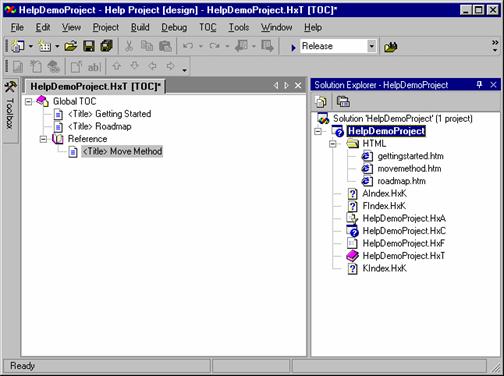This screenshot has width=504, height=376.
Task: Select the Move Method TOC entry
Action: [x=122, y=152]
